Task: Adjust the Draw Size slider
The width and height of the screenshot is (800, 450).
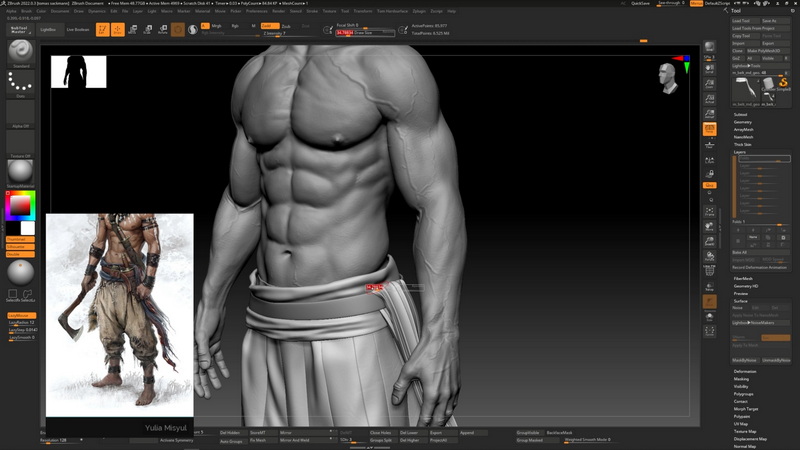Action: pyautogui.click(x=365, y=33)
